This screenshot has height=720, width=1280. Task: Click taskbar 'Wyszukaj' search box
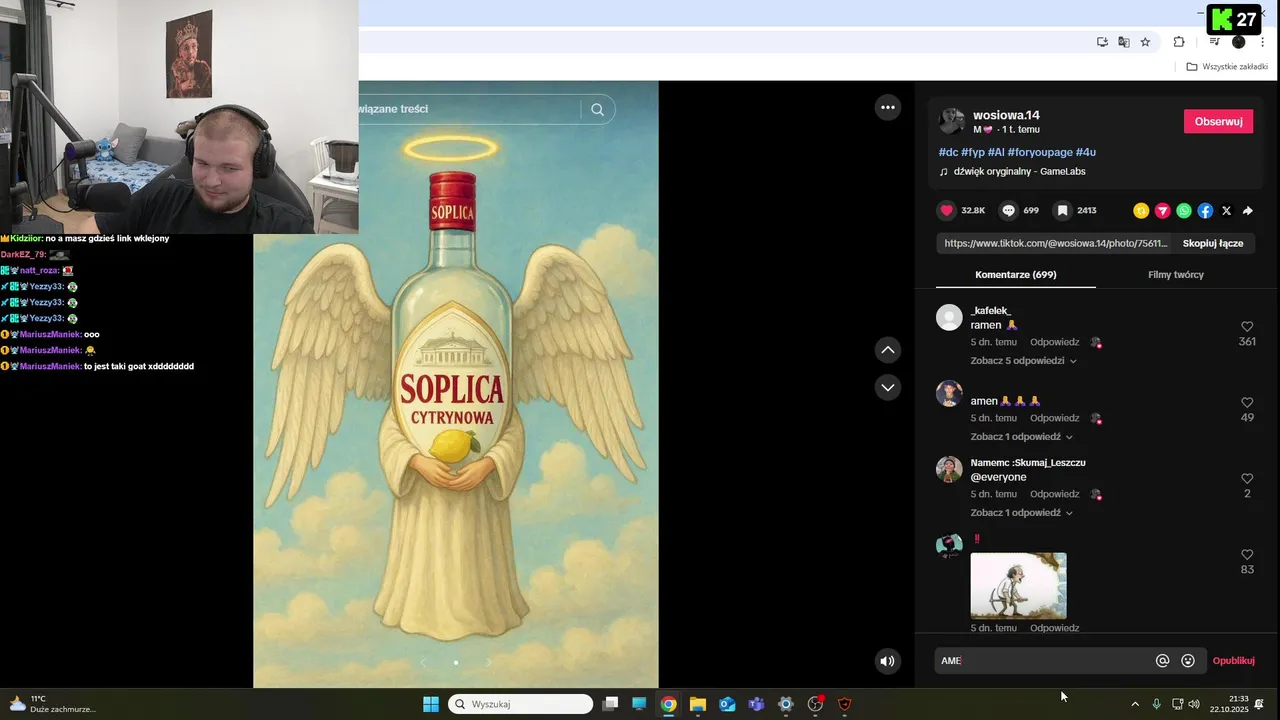520,704
